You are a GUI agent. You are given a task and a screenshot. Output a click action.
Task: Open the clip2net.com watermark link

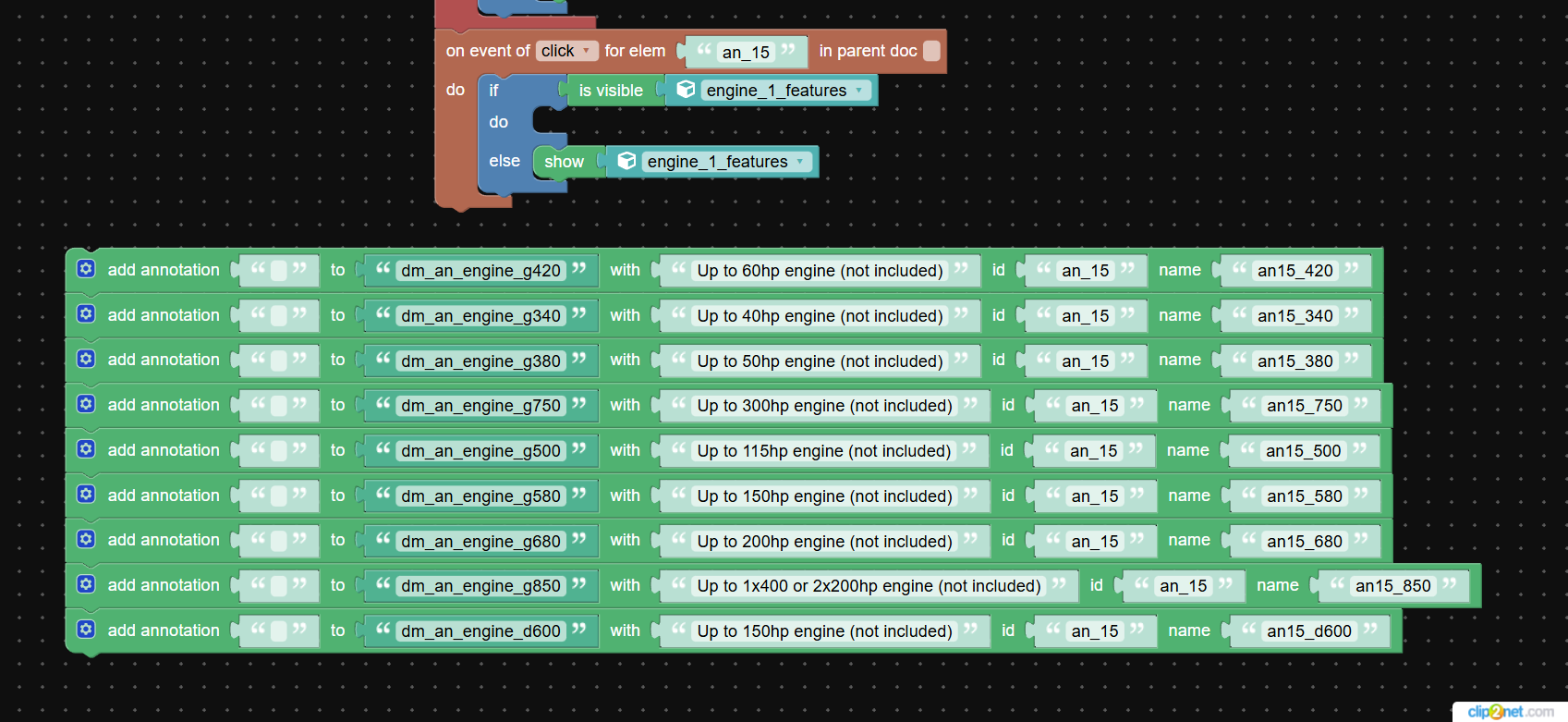click(x=1510, y=711)
